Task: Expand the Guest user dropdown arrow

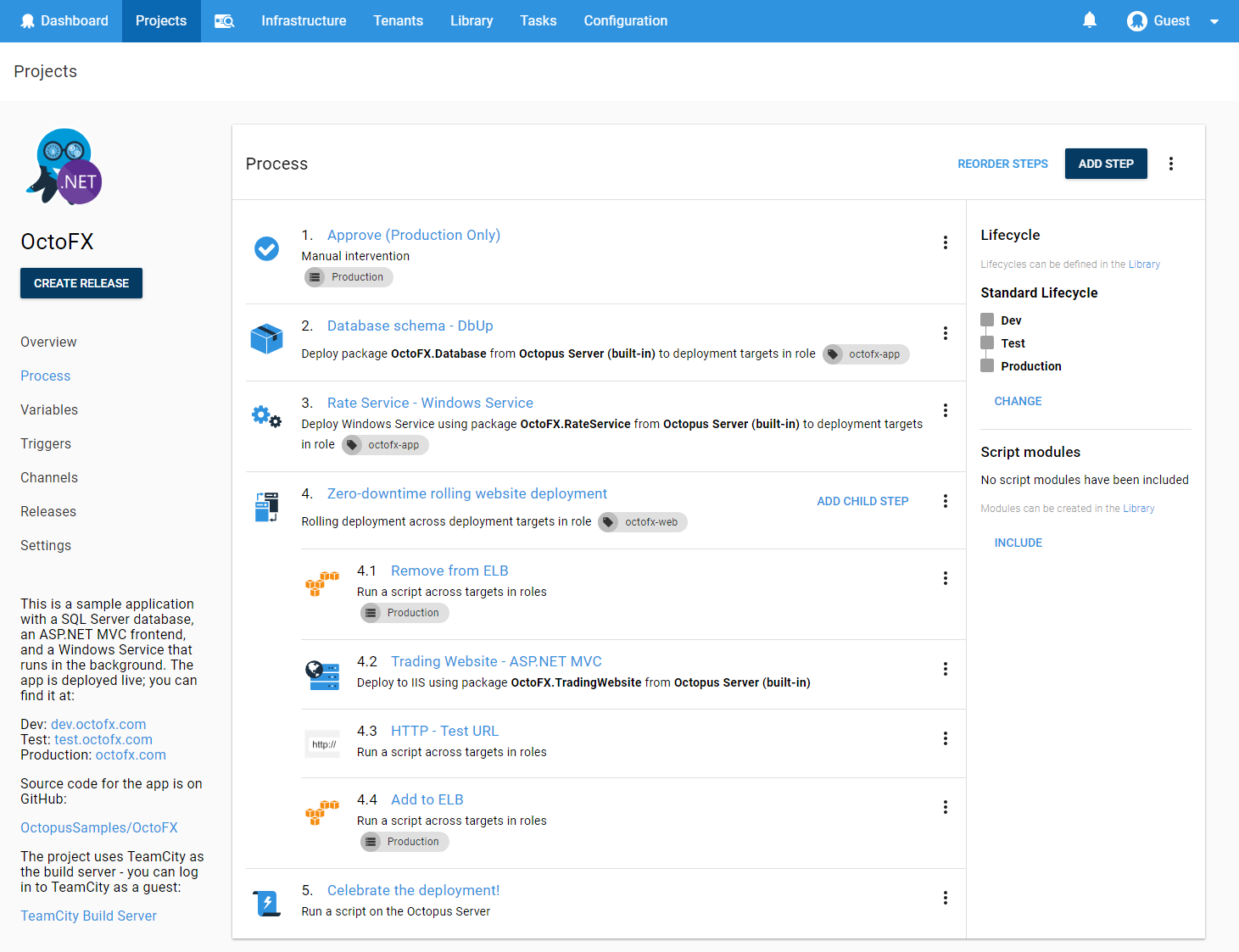Action: (1214, 22)
